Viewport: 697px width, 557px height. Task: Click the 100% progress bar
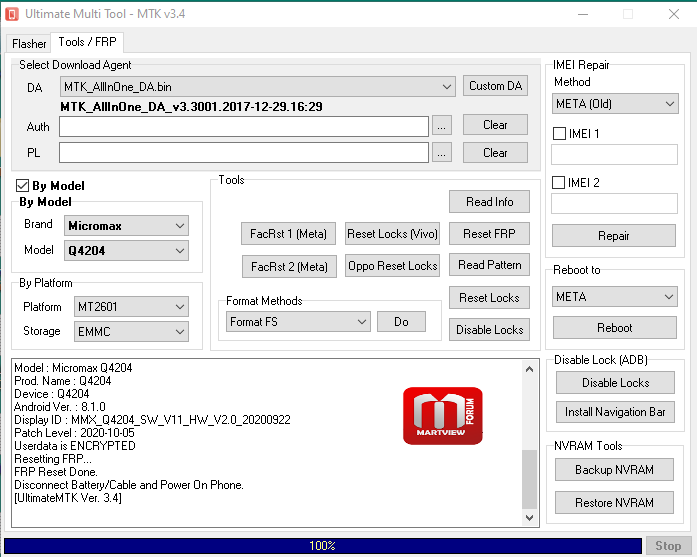[x=323, y=545]
